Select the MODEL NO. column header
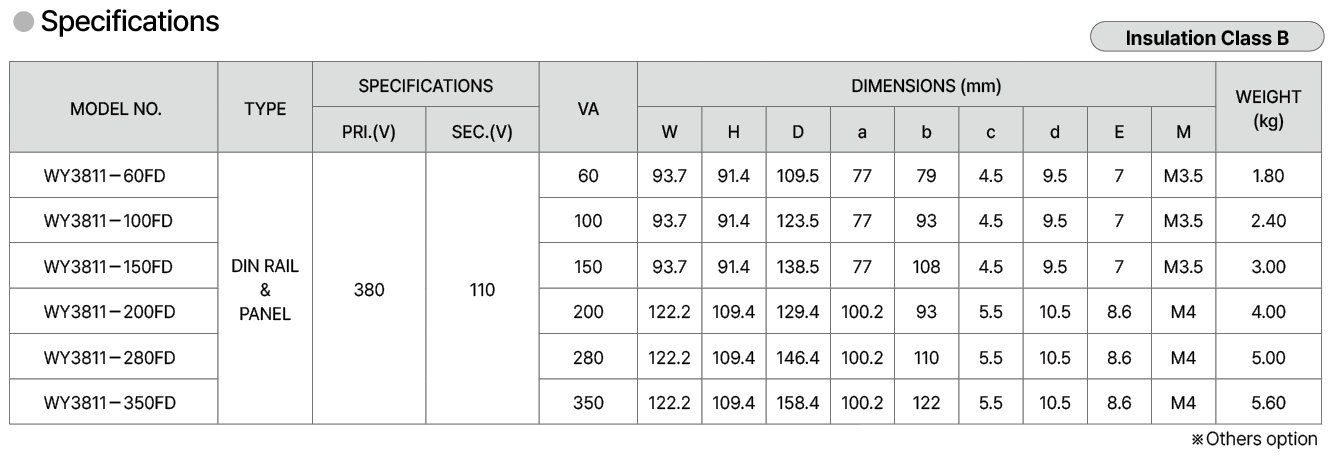 click(x=115, y=109)
